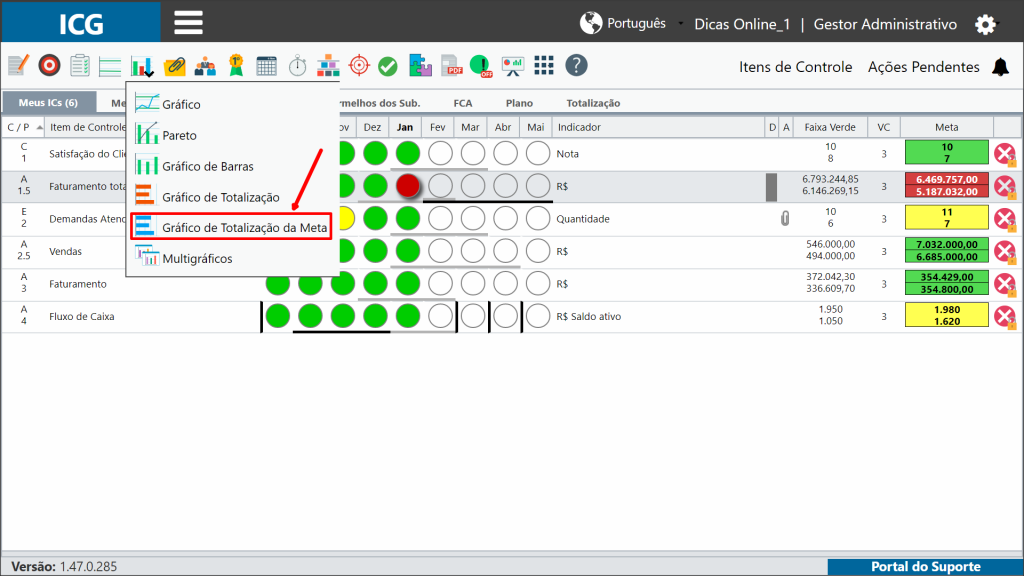Click the empty Fev circle for Satisfação row
Screen dimensions: 1024x576
click(x=440, y=153)
